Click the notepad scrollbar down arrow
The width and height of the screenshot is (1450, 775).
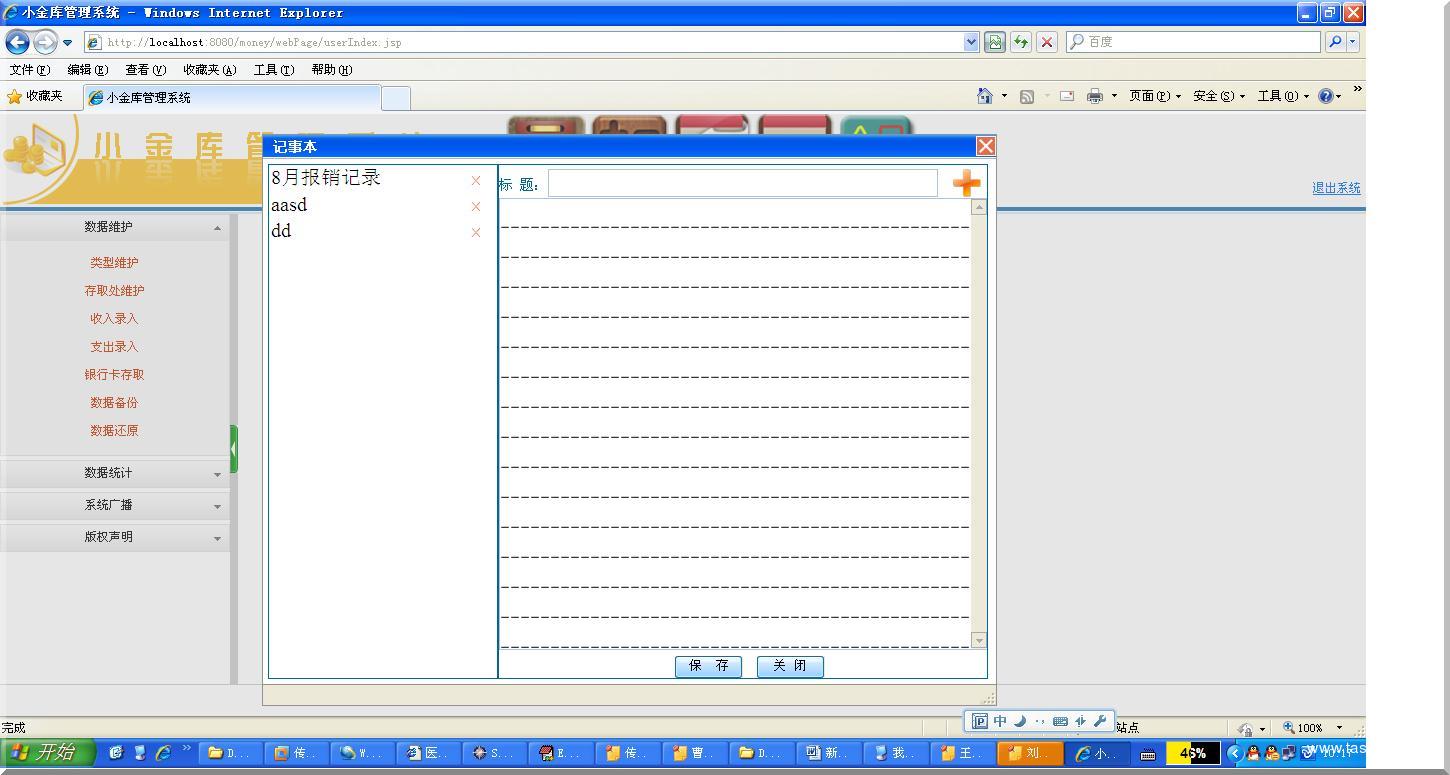pyautogui.click(x=979, y=640)
